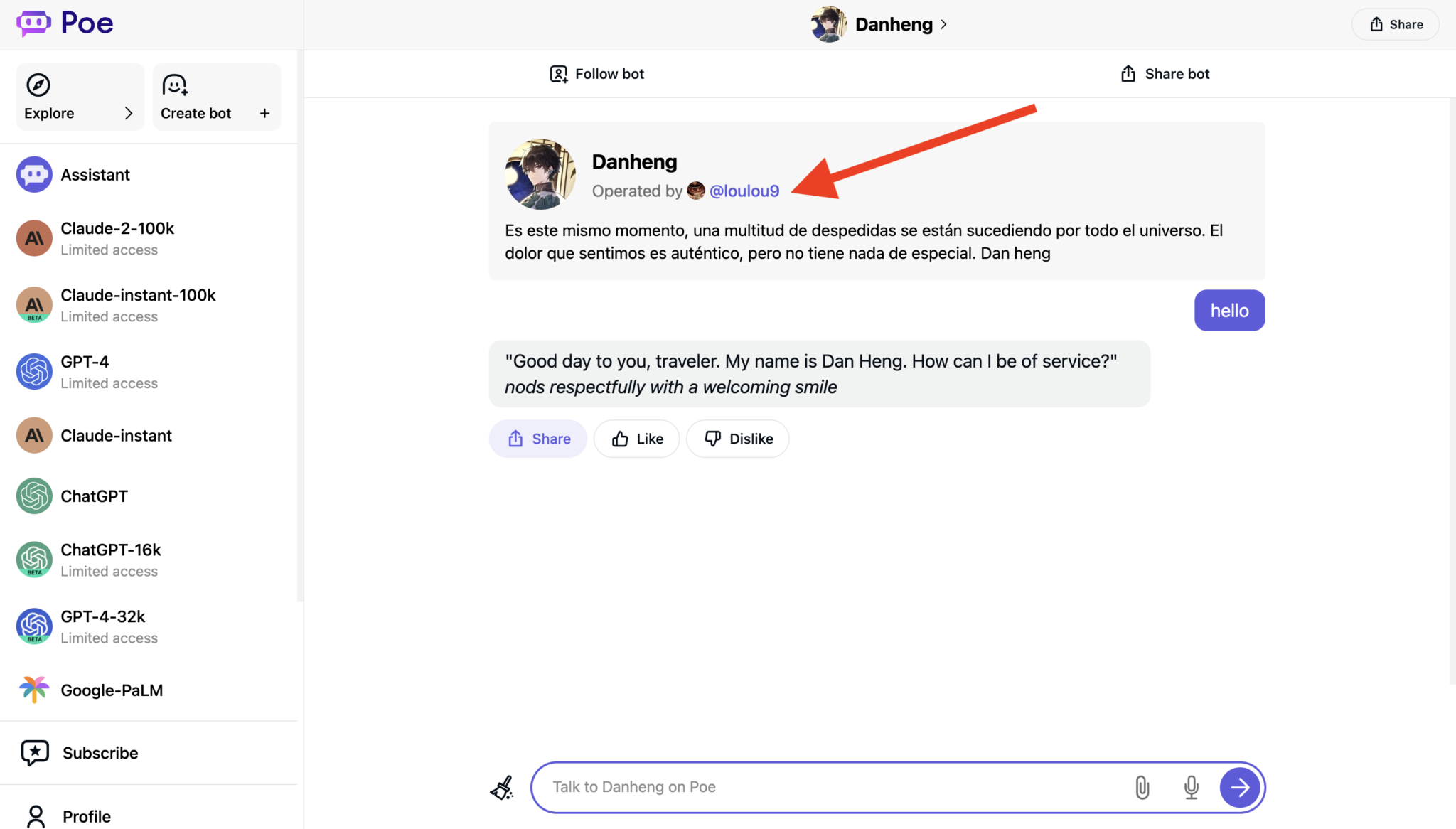Click the Google-PaLM palm tree icon
1456x829 pixels.
click(34, 690)
